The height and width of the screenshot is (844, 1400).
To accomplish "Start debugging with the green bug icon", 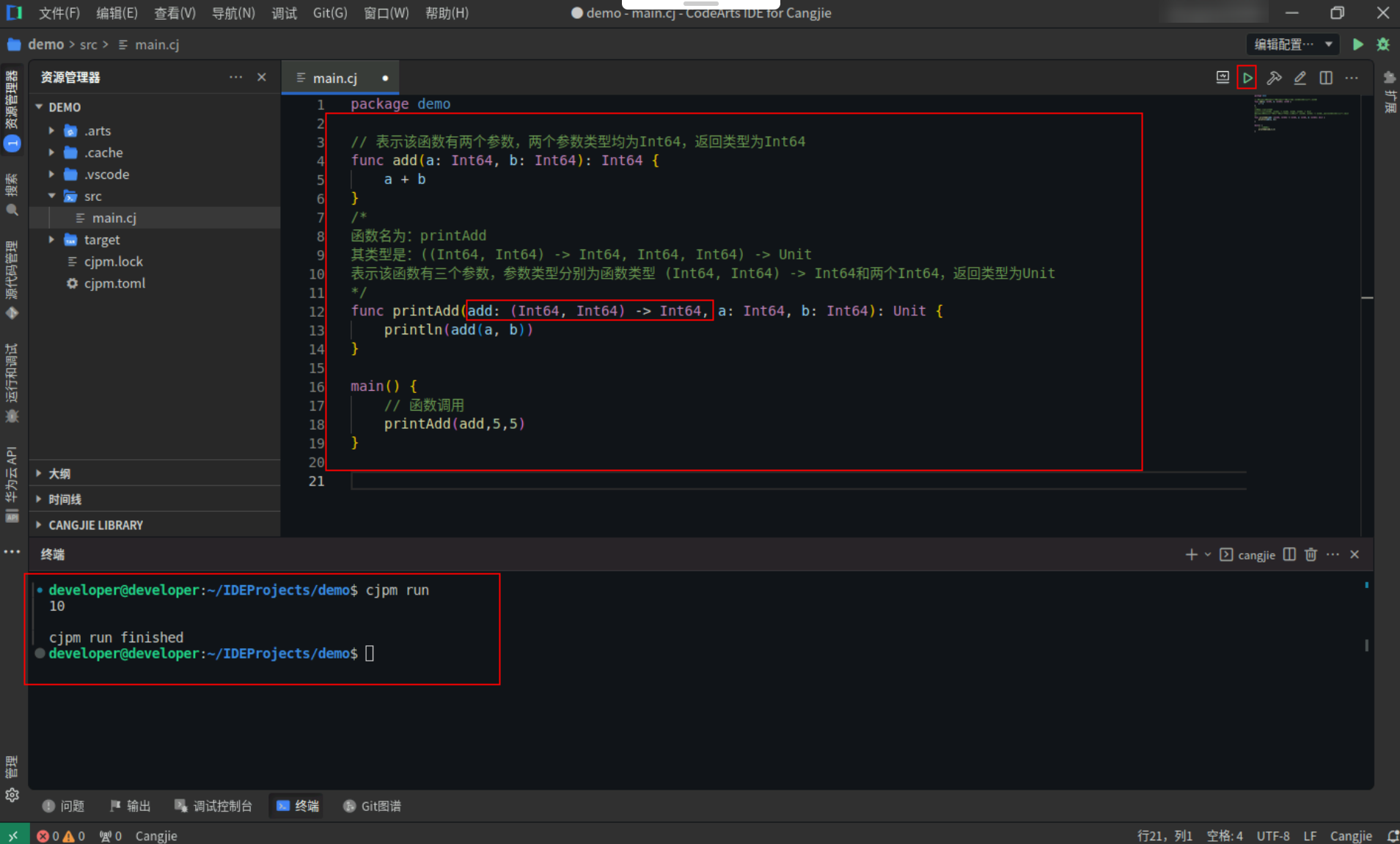I will click(1383, 45).
